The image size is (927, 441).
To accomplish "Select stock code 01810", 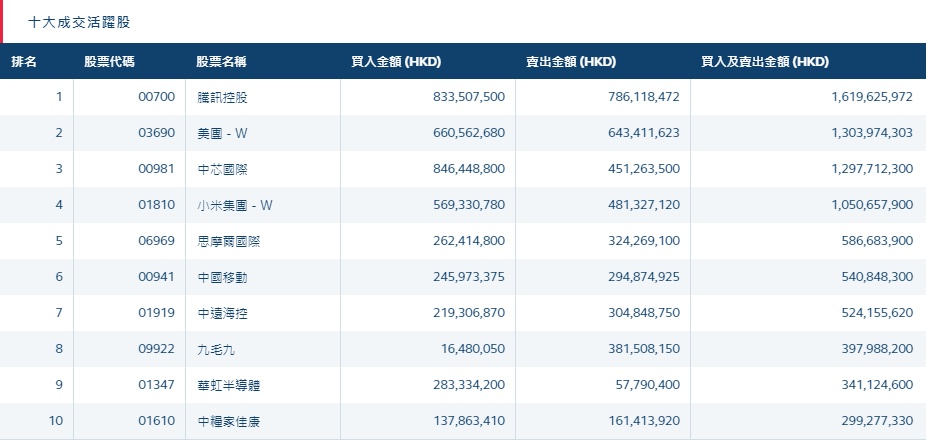I will coord(157,205).
